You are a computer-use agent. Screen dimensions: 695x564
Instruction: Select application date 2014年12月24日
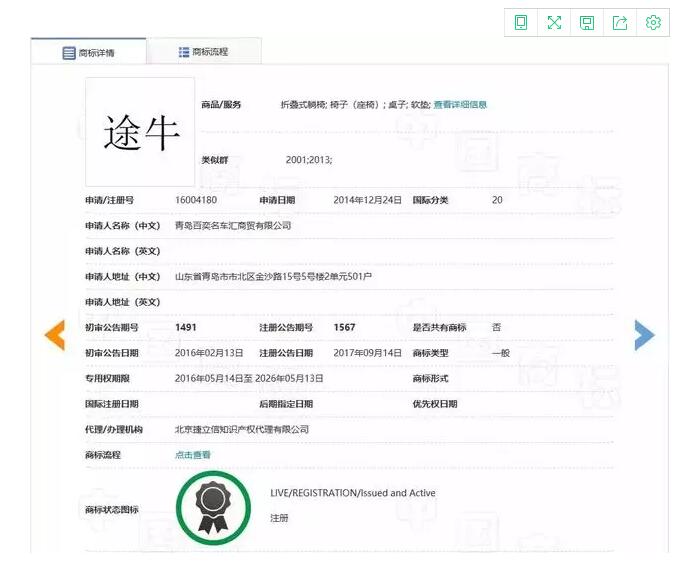pos(367,200)
